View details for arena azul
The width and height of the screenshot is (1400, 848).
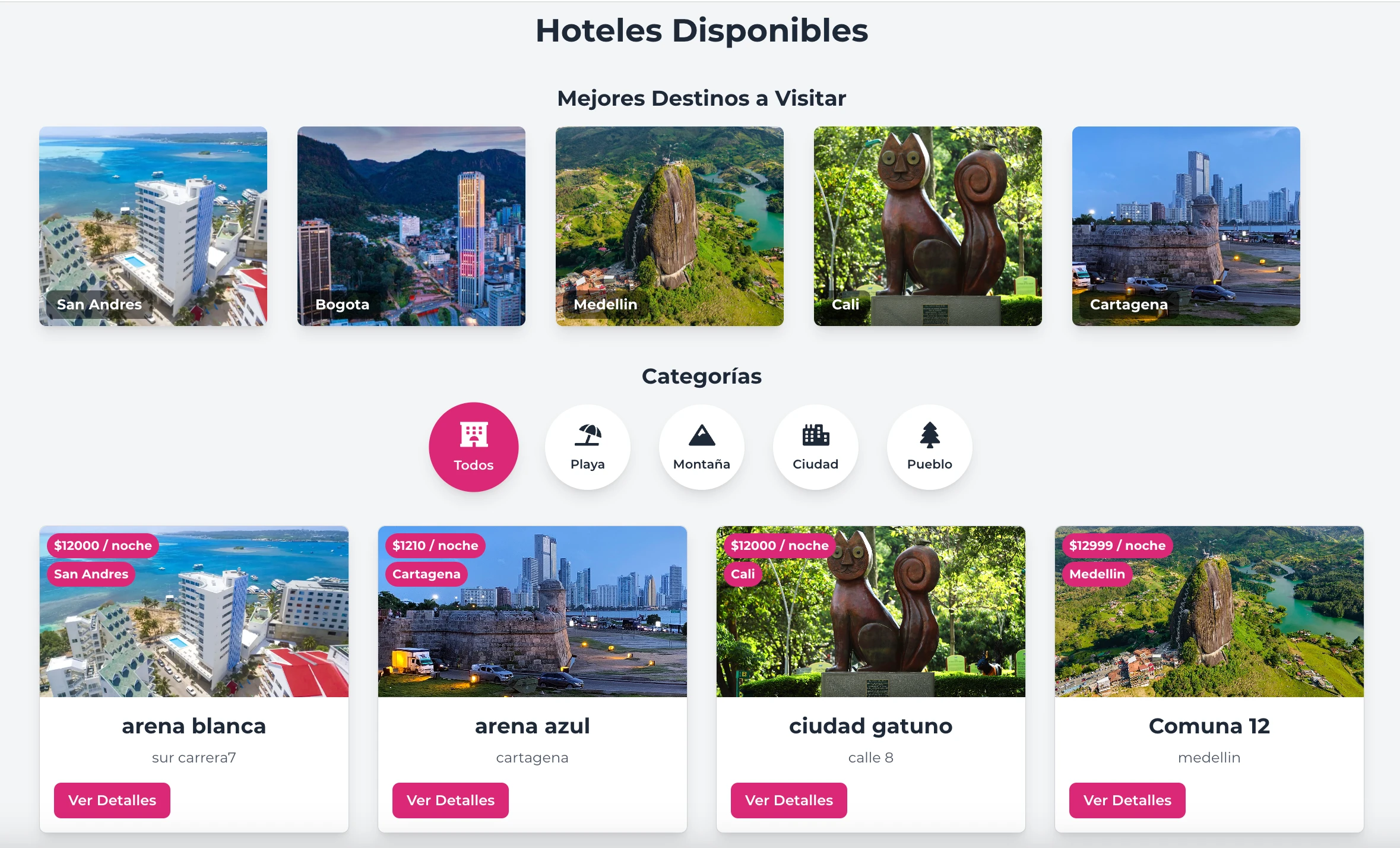451,800
